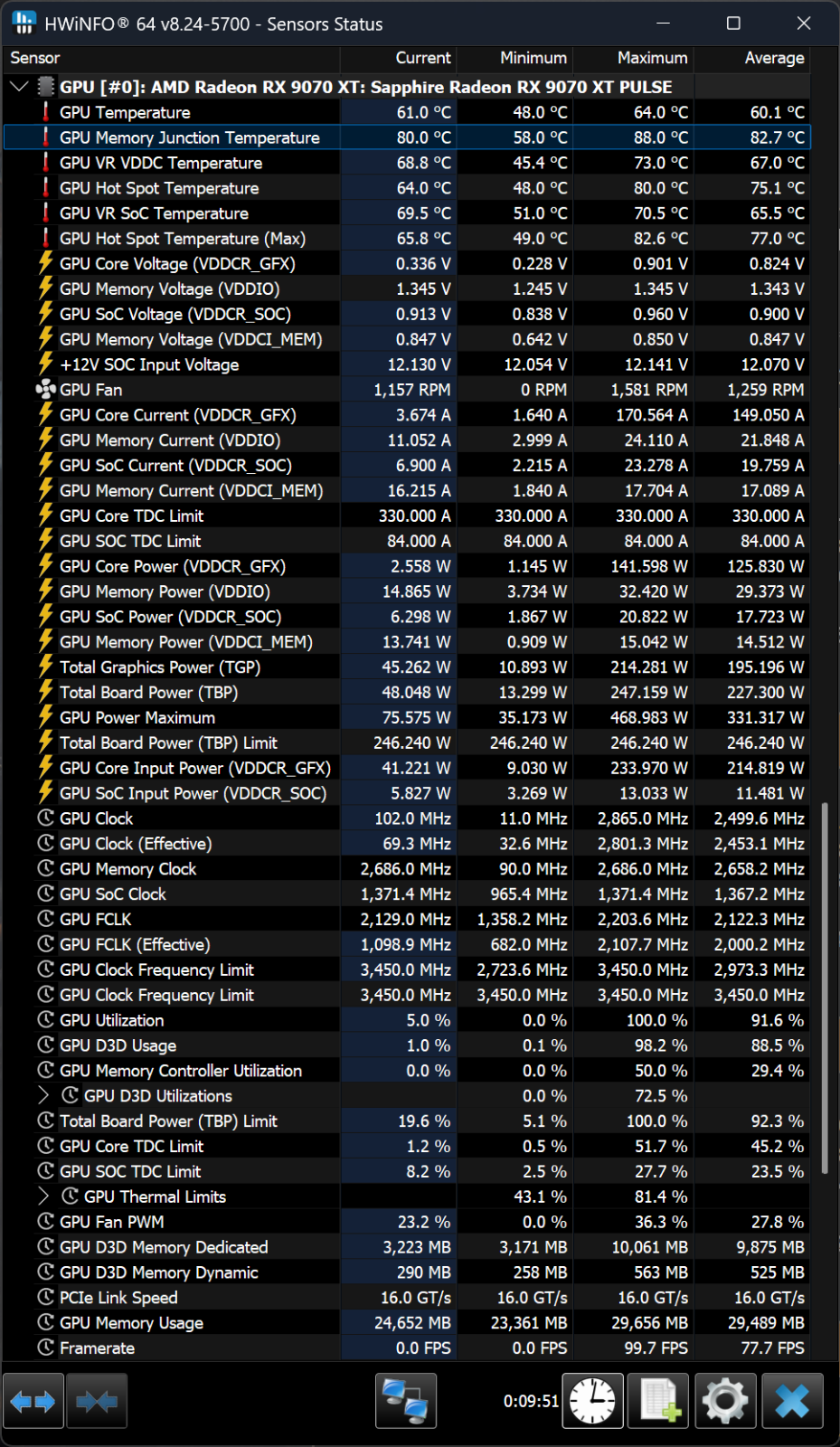Click clock icon beside Framerate row

(x=45, y=1348)
